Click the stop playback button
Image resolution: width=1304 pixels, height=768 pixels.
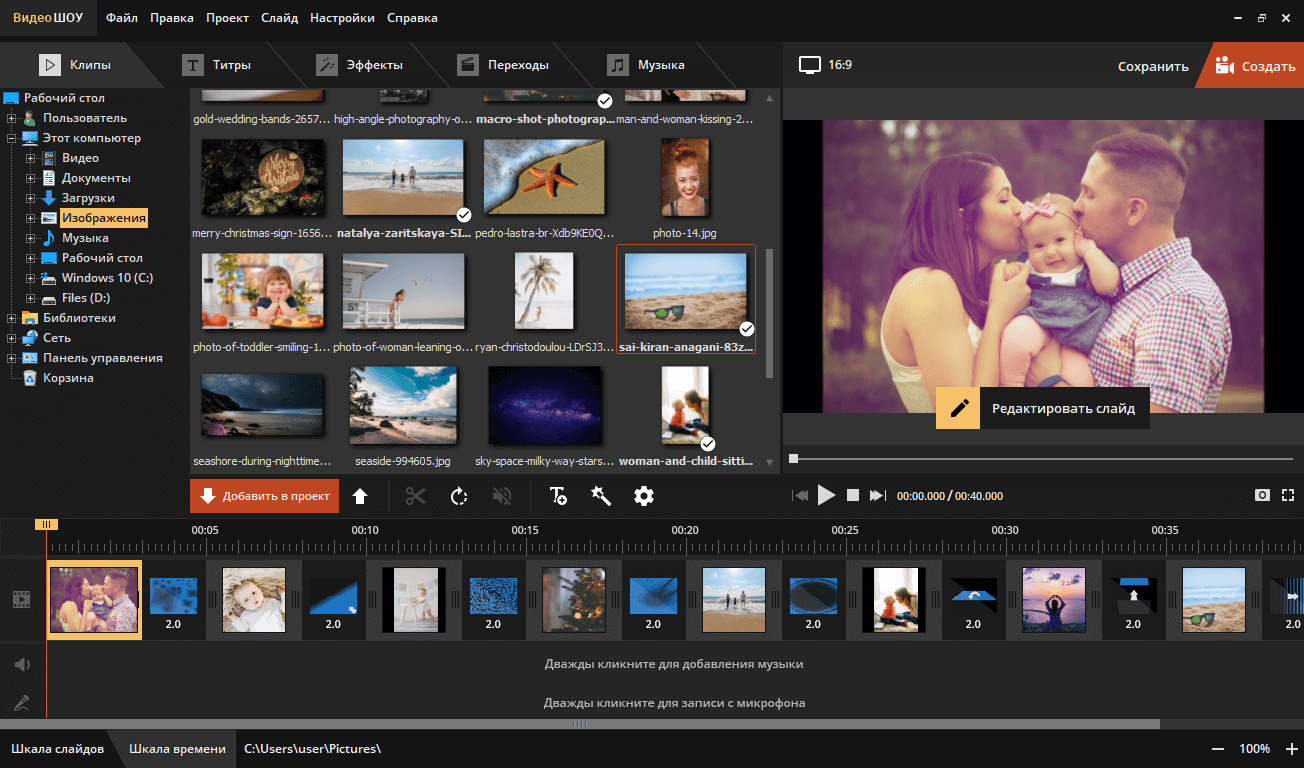click(853, 495)
